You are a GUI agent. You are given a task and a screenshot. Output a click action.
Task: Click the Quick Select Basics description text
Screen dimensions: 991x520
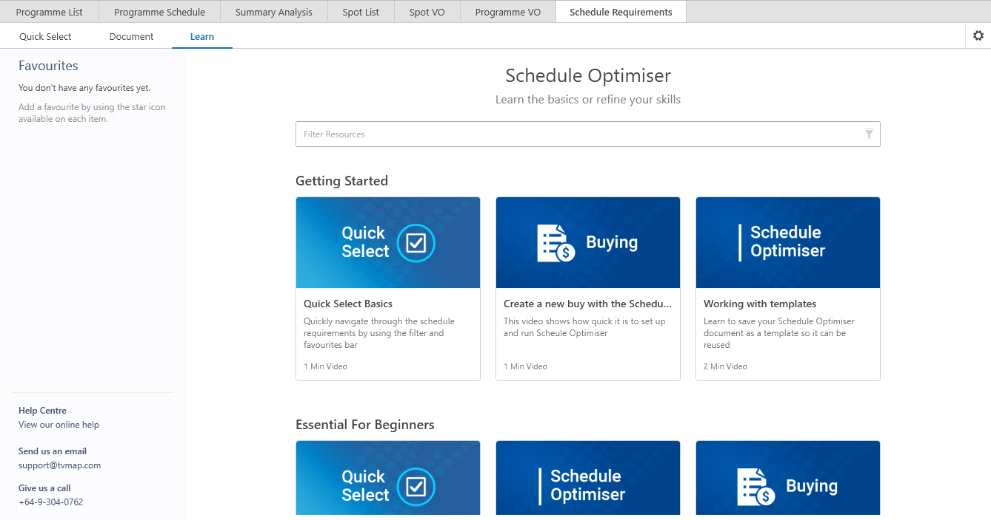(379, 333)
